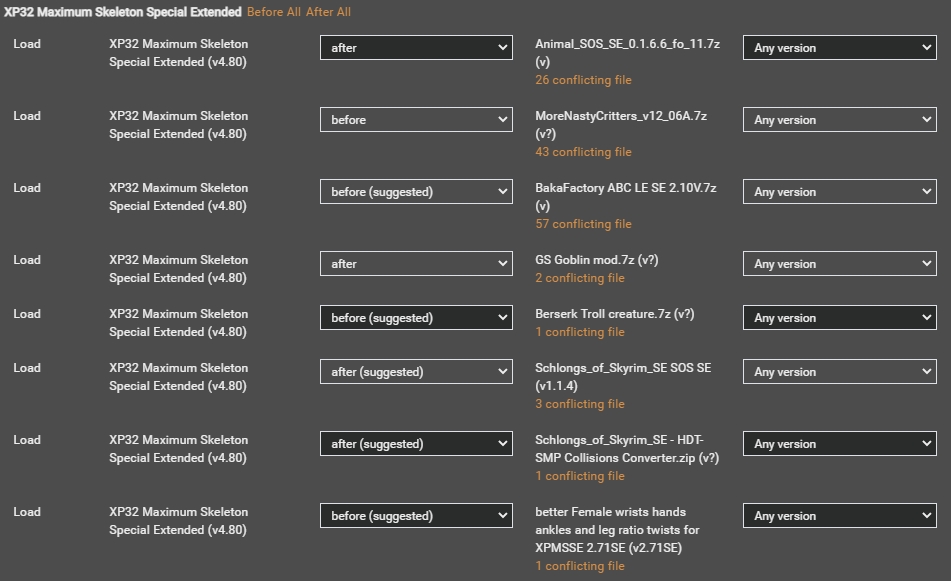Click 'Schlongs_of_Skyrim_SE SOS SE (v1.1.4)' mod name
951x581 pixels.
623,377
